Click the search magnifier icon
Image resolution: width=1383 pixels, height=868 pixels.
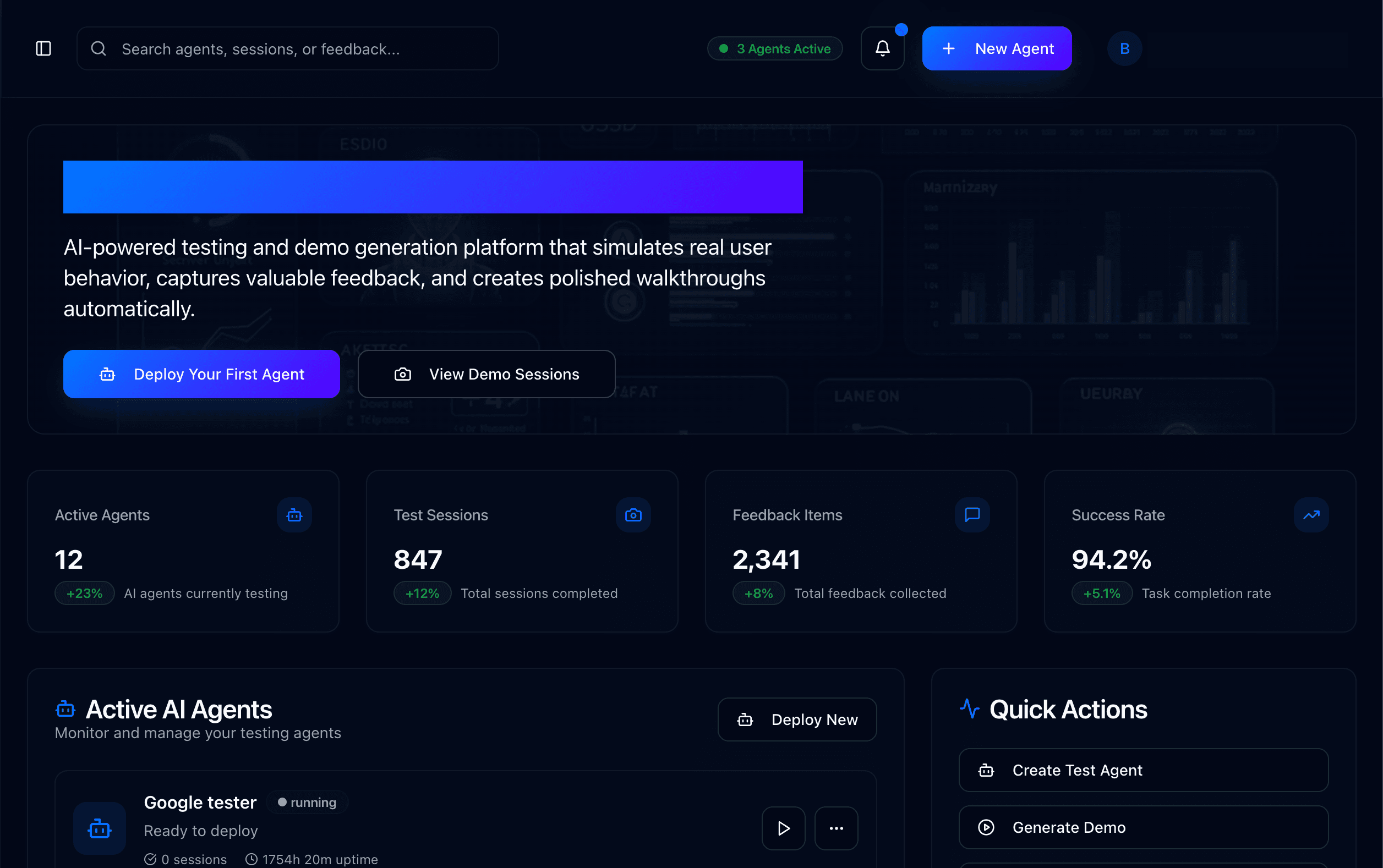point(98,48)
